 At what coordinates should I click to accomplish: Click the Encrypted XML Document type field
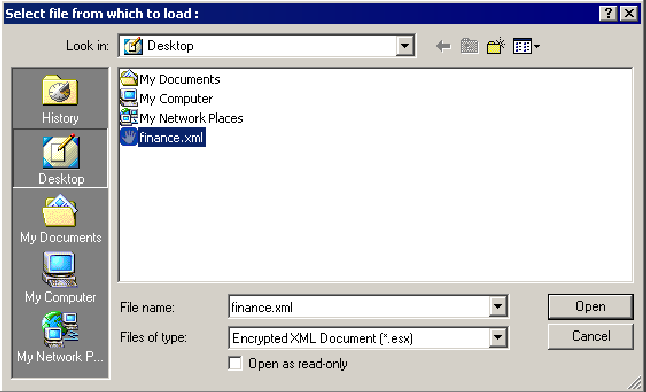[359, 338]
